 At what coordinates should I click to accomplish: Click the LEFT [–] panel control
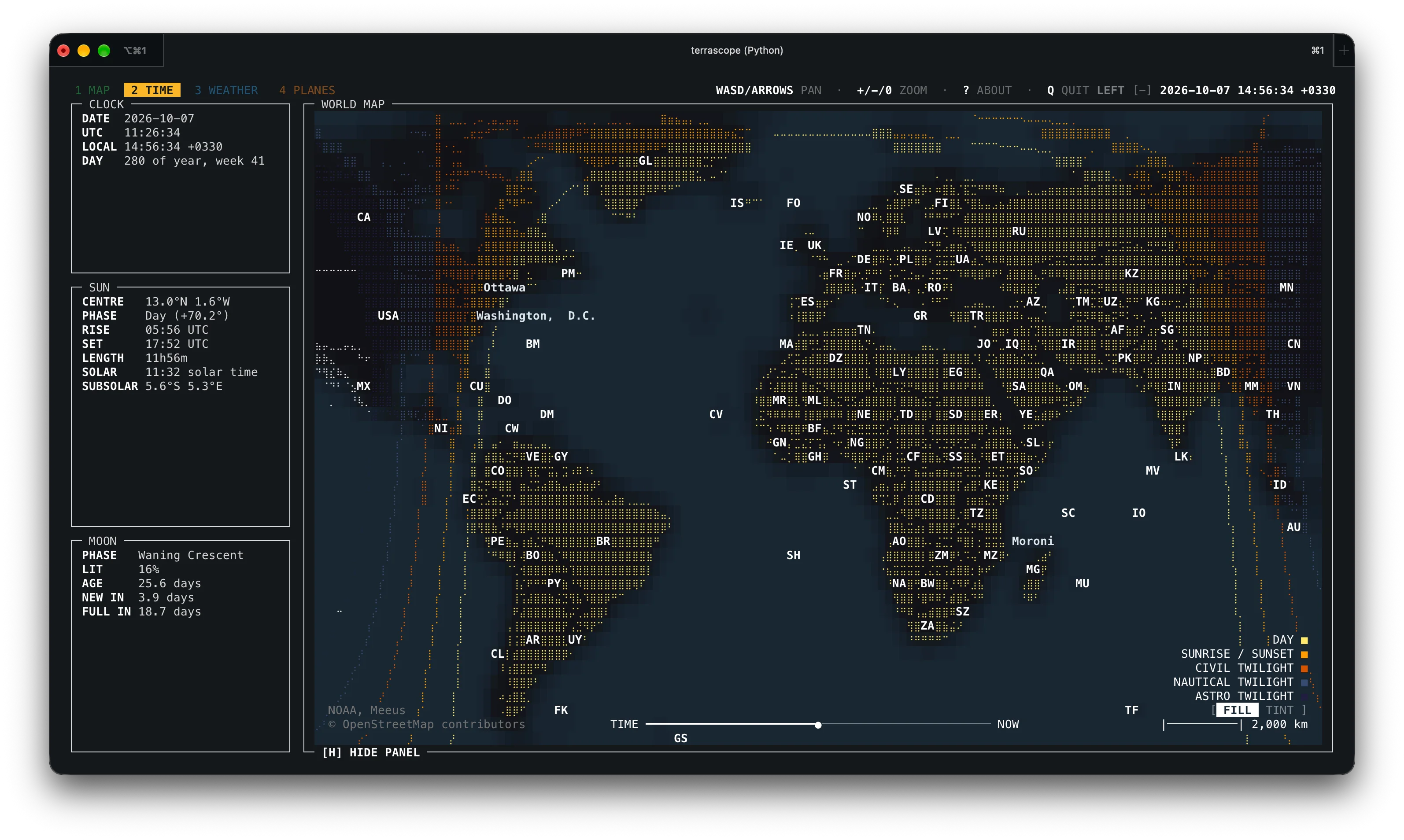pos(1124,90)
